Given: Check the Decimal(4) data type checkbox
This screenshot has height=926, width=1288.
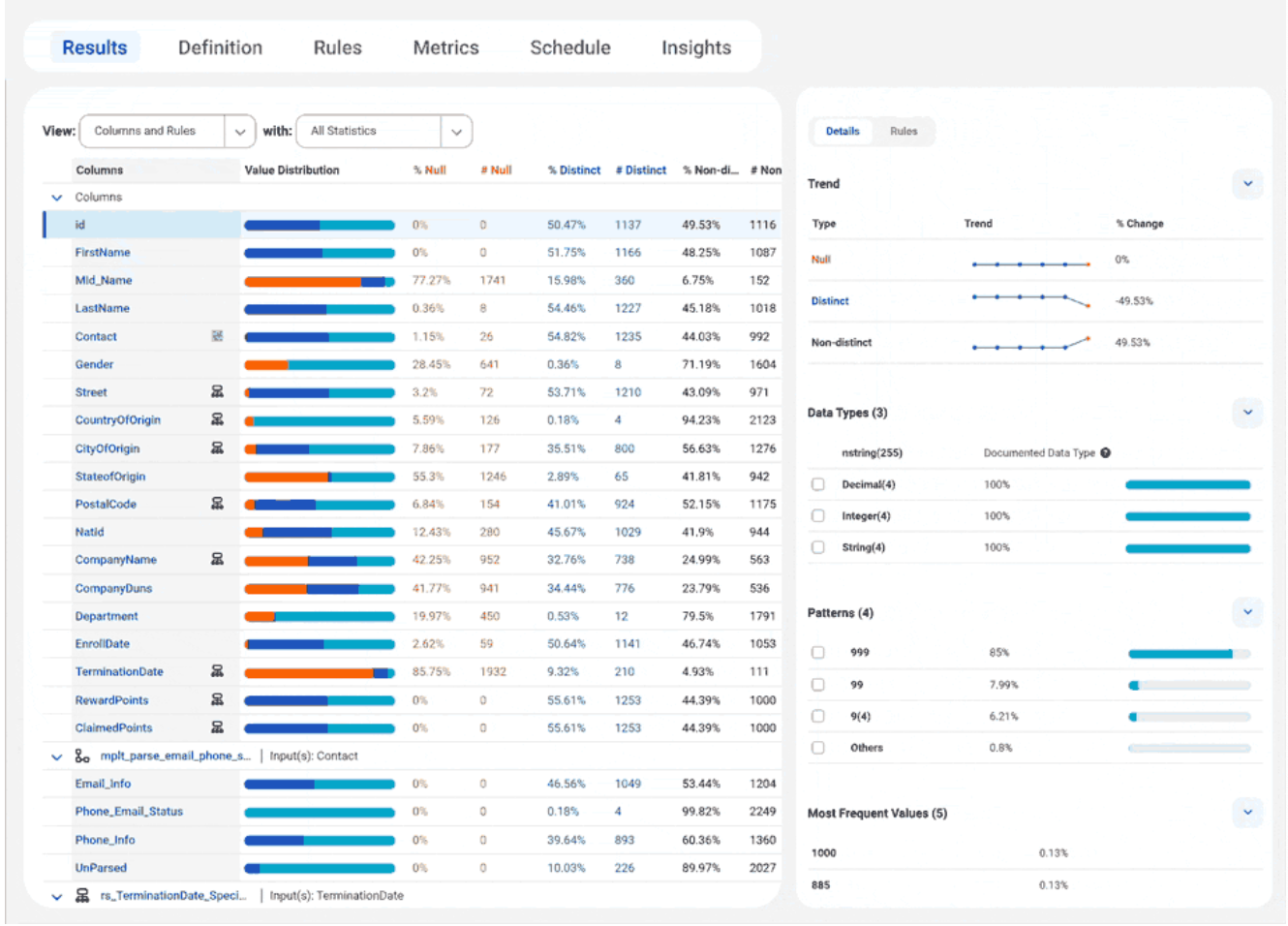Looking at the screenshot, I should [818, 484].
